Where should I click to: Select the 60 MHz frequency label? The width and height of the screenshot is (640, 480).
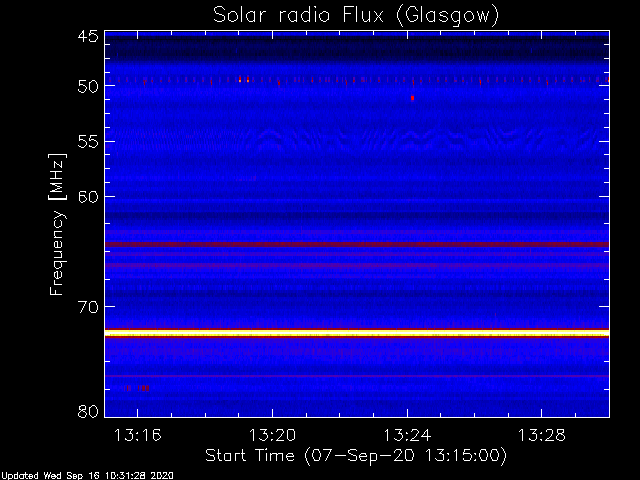pos(88,197)
